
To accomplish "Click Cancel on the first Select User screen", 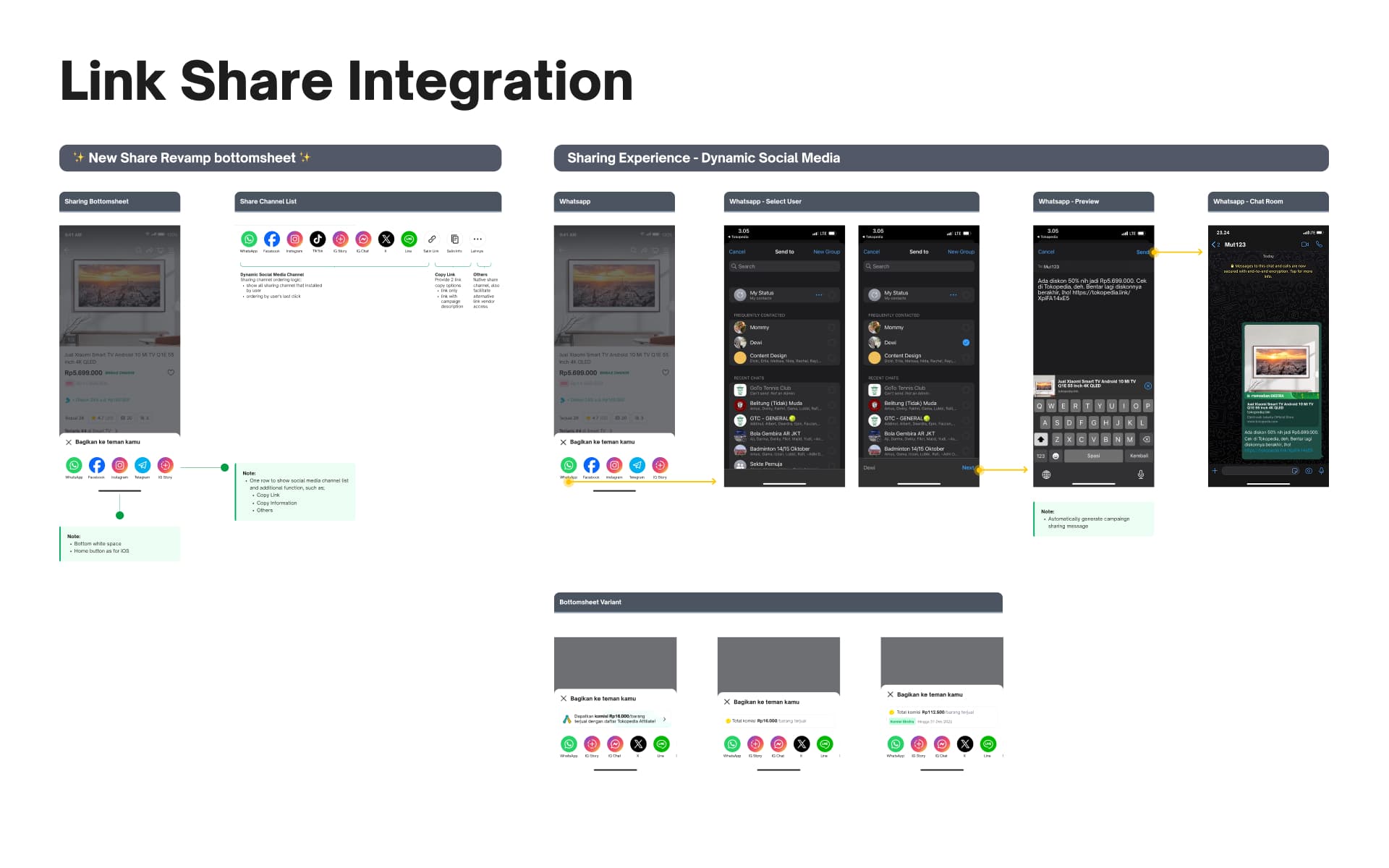I will (737, 252).
